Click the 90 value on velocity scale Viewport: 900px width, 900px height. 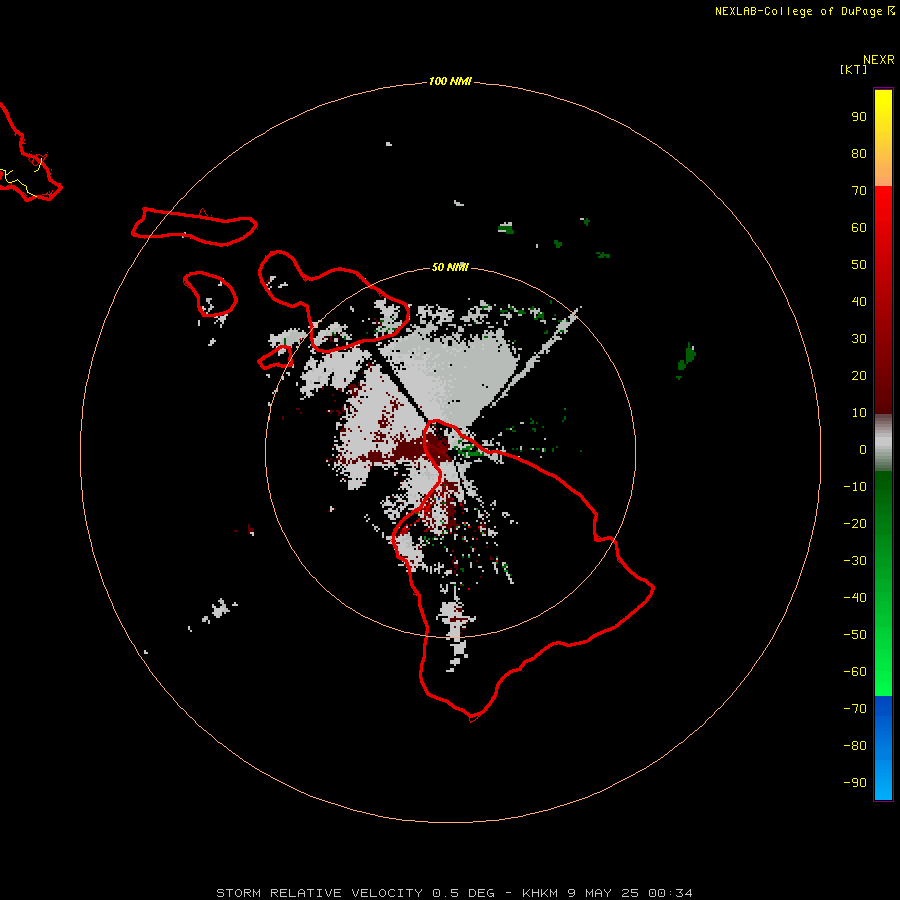point(859,117)
